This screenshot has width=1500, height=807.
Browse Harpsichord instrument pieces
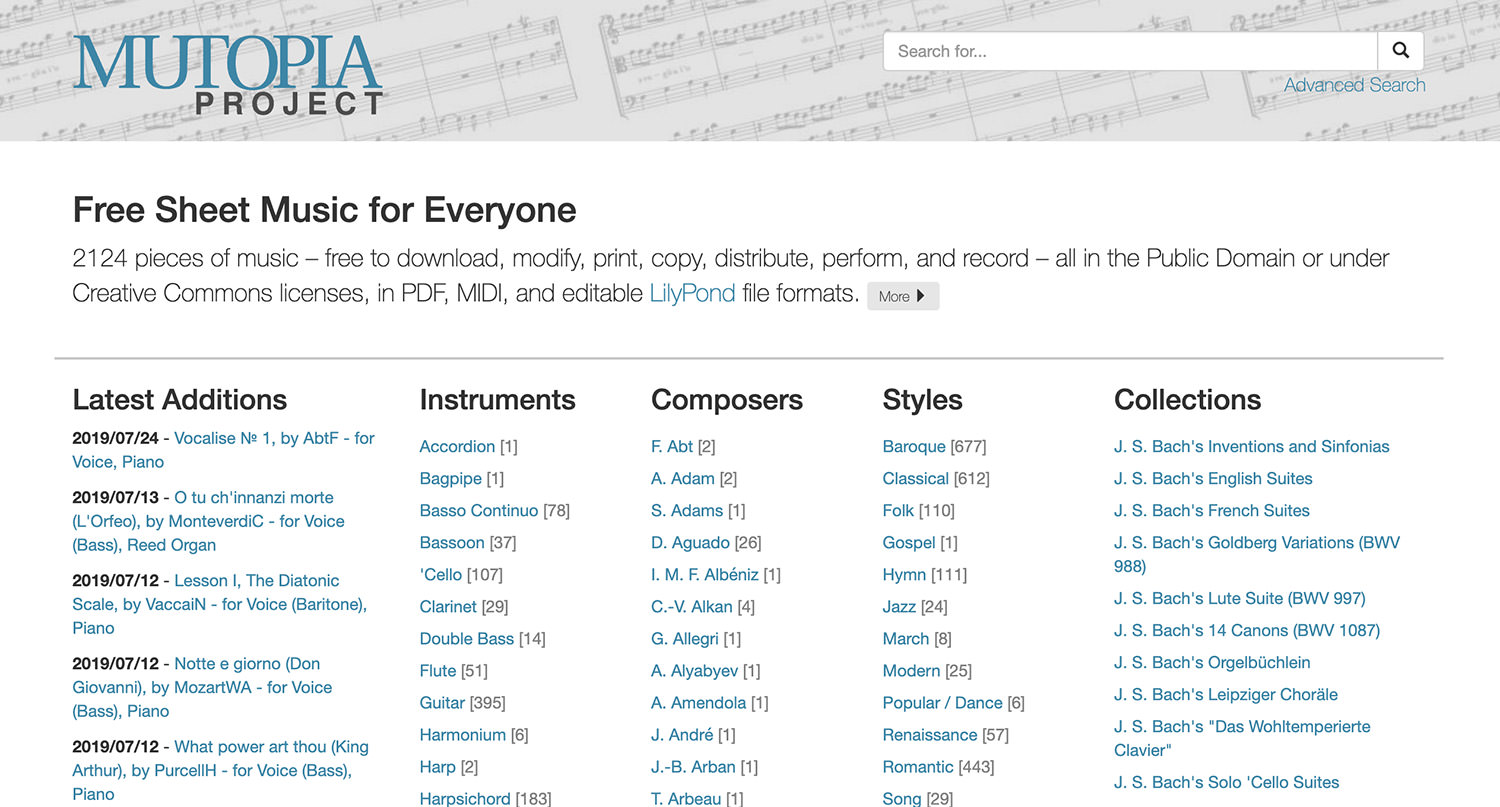point(465,799)
